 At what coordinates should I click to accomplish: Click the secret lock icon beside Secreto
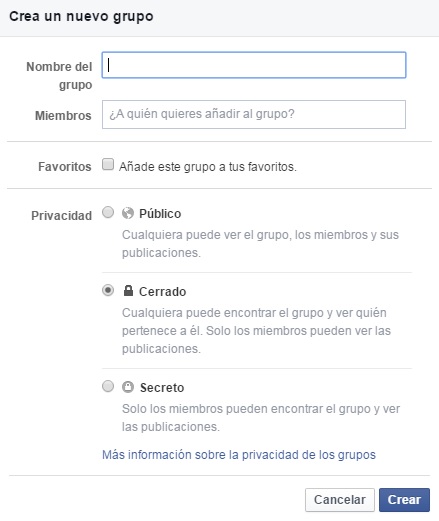(128, 387)
